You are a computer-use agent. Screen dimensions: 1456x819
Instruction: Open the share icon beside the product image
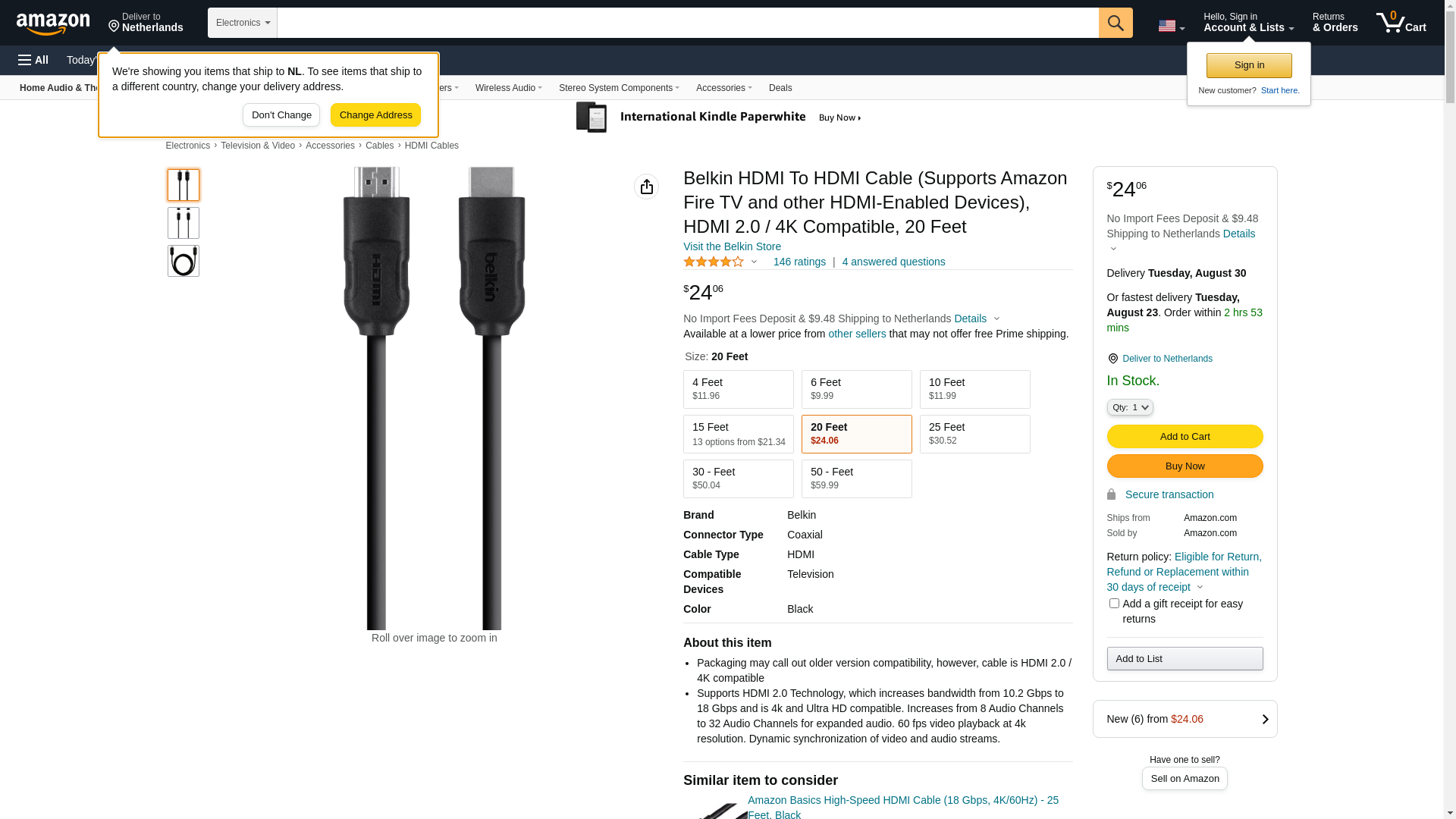[x=646, y=187]
